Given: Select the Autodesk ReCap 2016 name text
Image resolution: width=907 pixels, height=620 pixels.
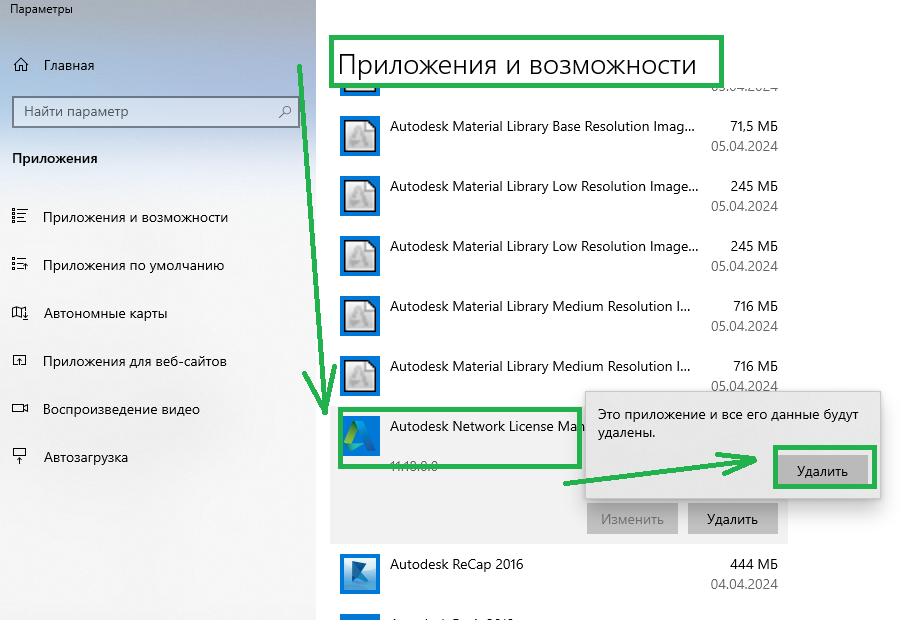Looking at the screenshot, I should pyautogui.click(x=456, y=564).
